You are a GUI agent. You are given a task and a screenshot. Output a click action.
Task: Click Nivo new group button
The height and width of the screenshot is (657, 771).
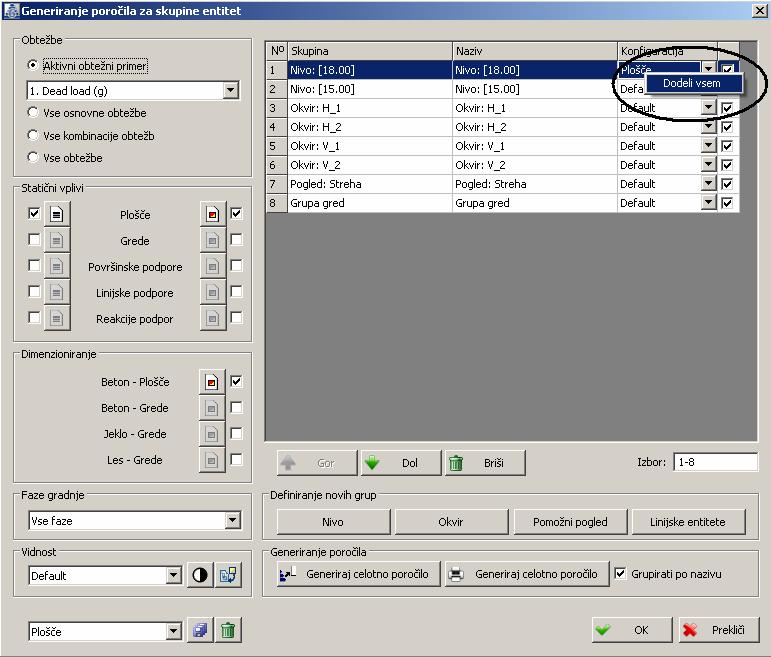(x=333, y=522)
